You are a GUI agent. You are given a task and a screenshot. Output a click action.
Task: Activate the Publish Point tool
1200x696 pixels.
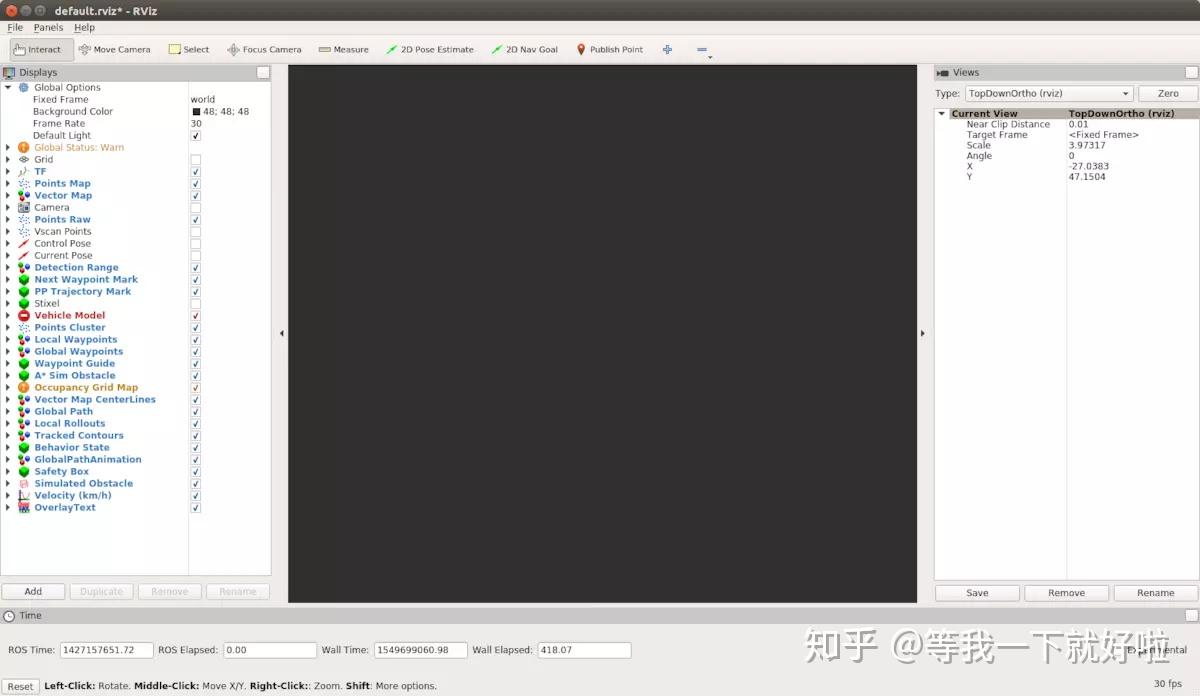(x=609, y=48)
